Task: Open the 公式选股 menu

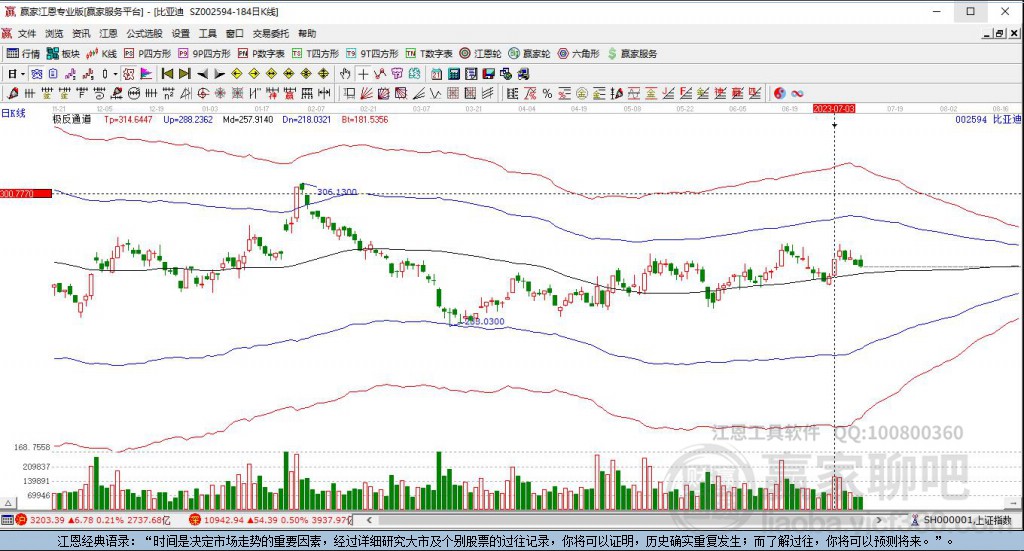Action: tap(144, 33)
